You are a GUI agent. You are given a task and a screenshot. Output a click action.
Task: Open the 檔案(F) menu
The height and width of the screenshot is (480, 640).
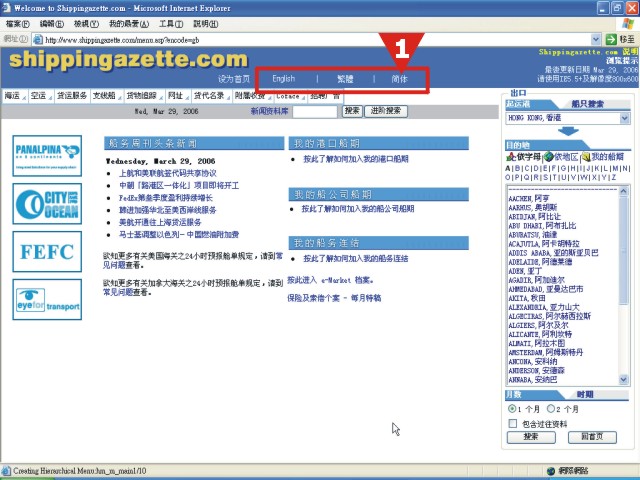pyautogui.click(x=18, y=24)
